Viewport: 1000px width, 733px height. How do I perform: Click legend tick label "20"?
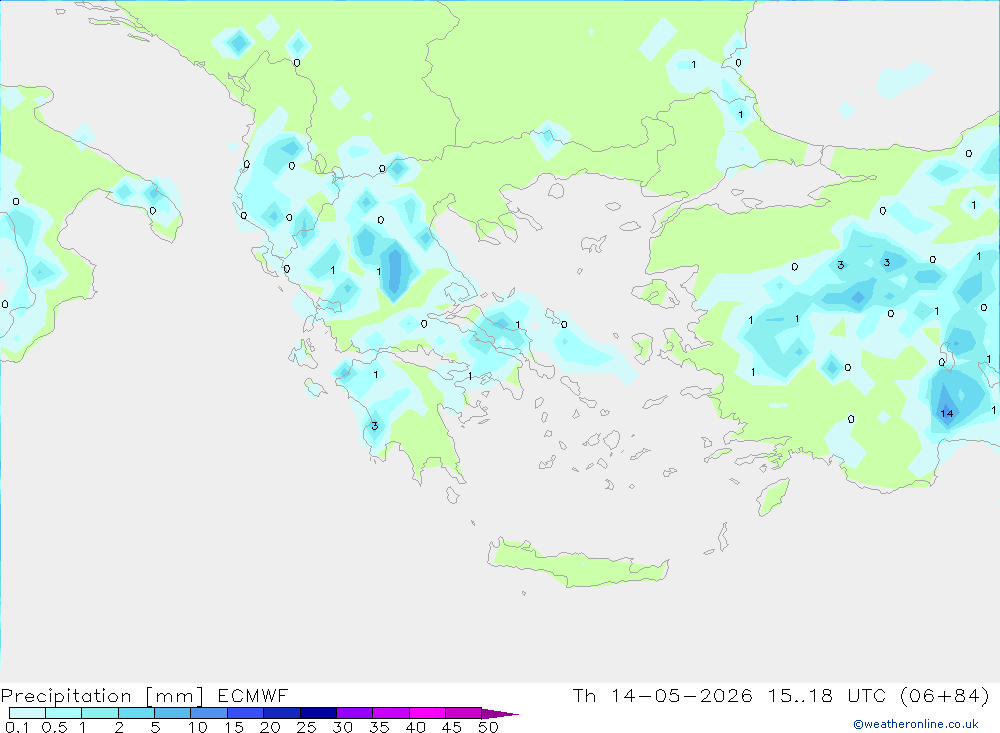point(270,727)
